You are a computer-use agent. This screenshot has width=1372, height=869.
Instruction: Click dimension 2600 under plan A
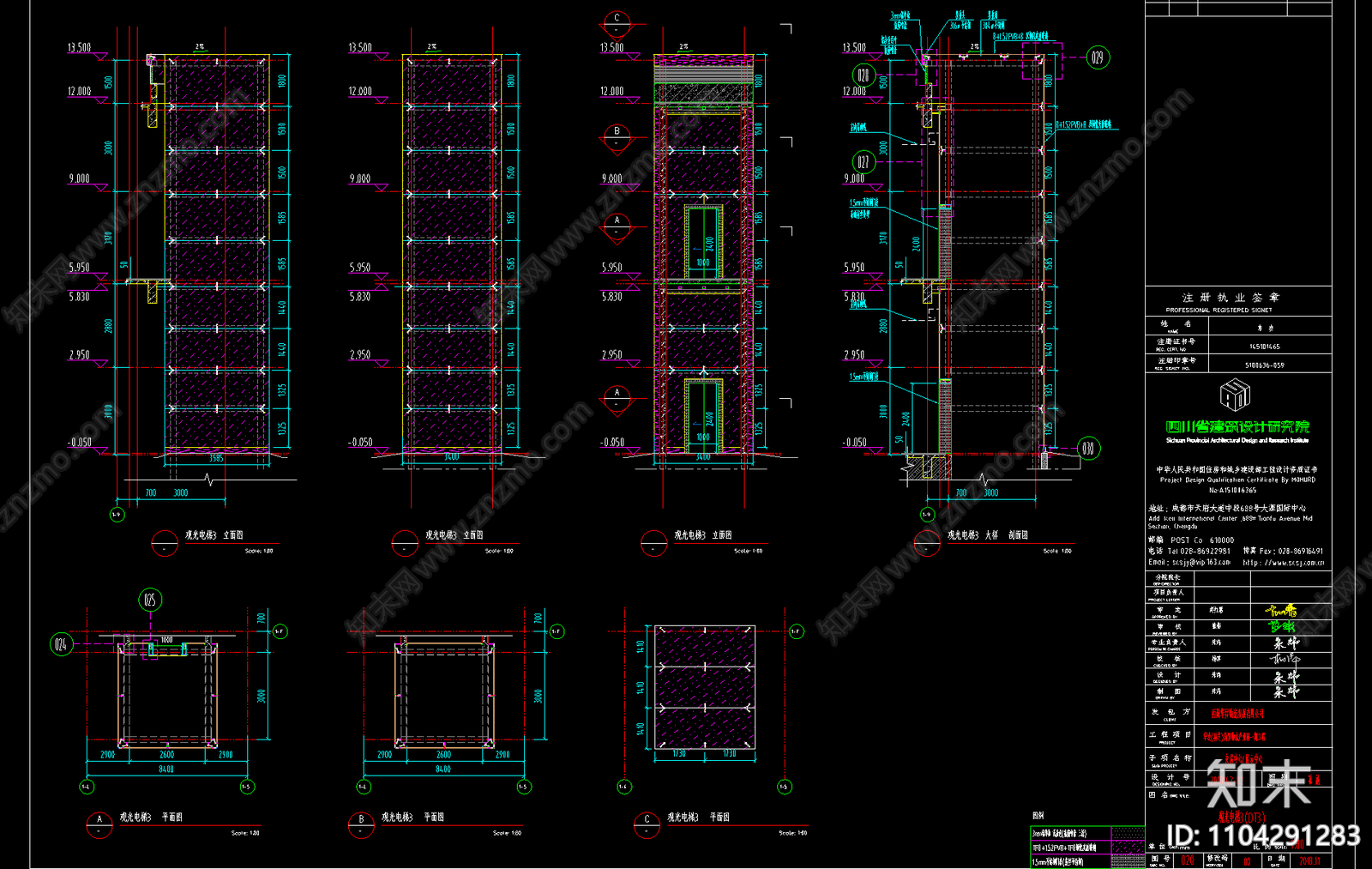click(166, 755)
